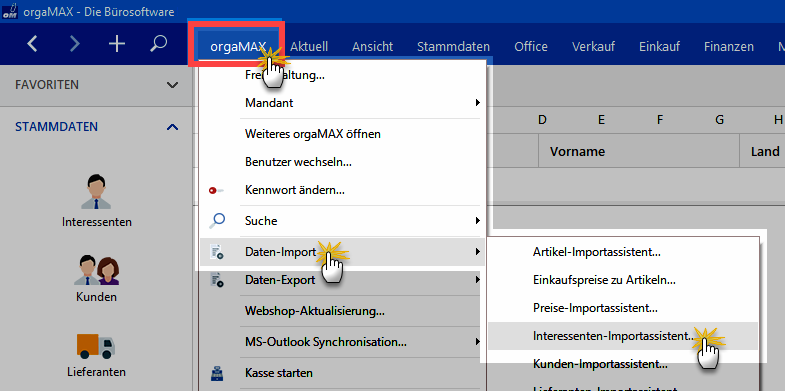This screenshot has width=785, height=391.
Task: Select Webshop-Aktualisierung...
Action: tap(315, 311)
